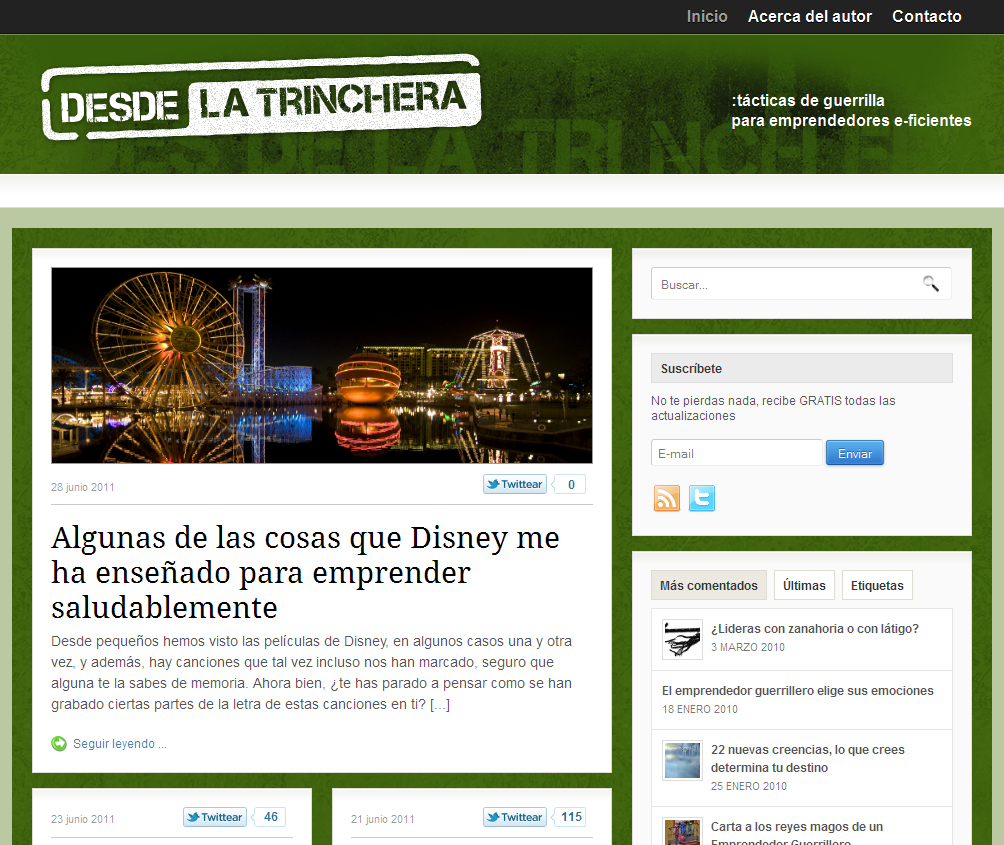
Task: Click the date 3 MARZO 2010
Action: (x=747, y=647)
